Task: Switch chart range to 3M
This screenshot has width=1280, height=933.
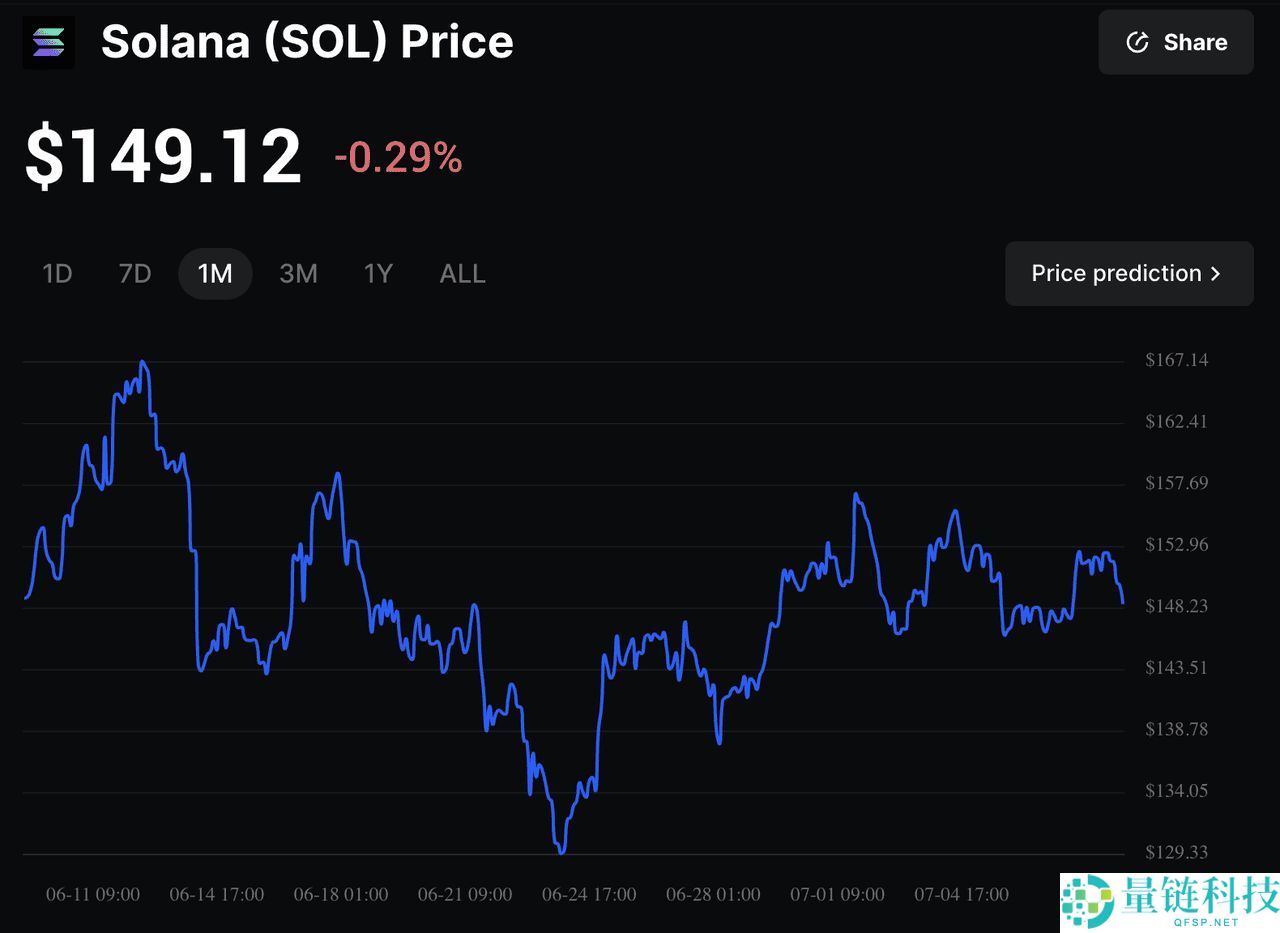Action: 298,273
